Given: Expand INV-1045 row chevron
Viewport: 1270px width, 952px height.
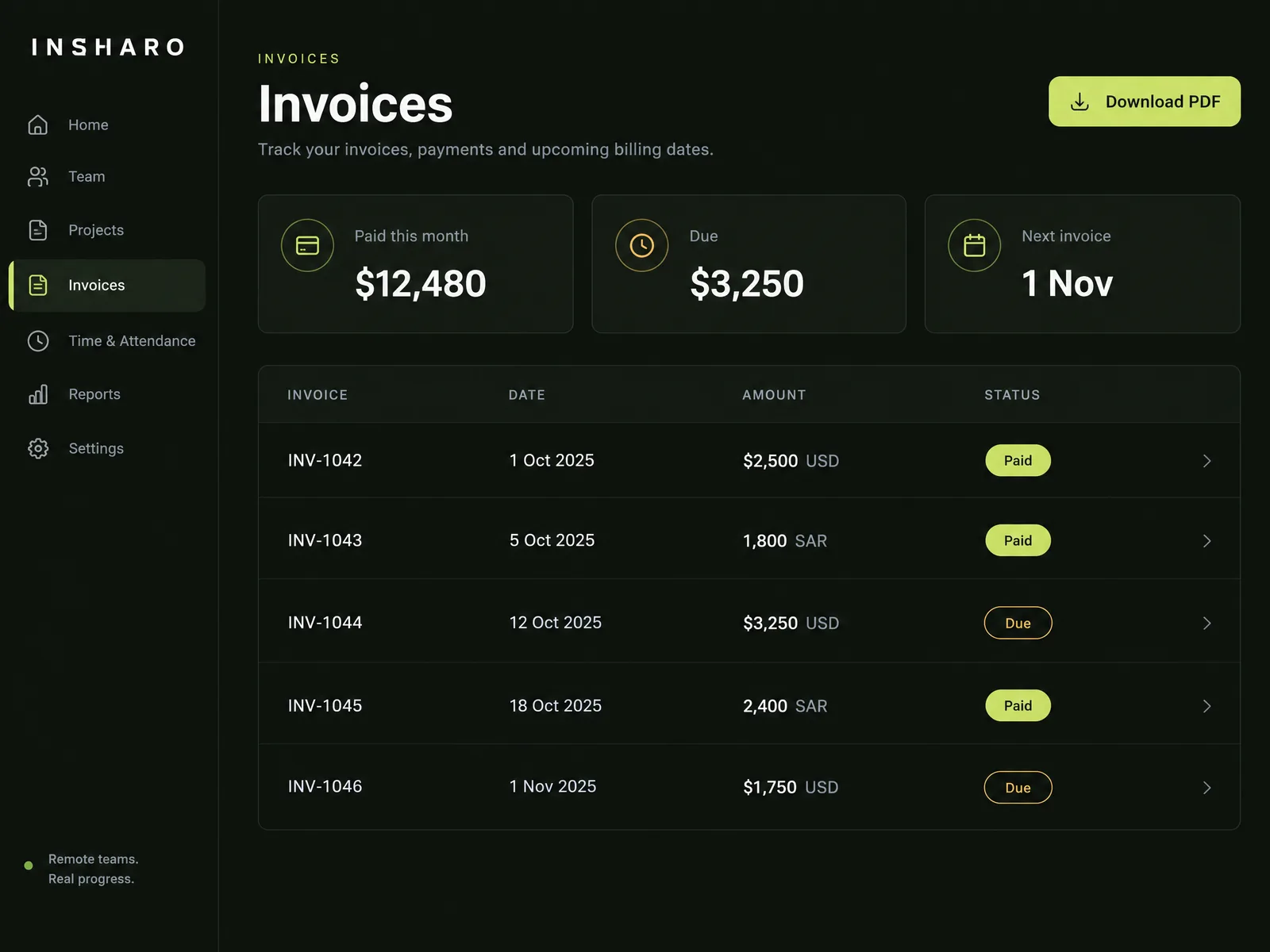Looking at the screenshot, I should click(1206, 706).
